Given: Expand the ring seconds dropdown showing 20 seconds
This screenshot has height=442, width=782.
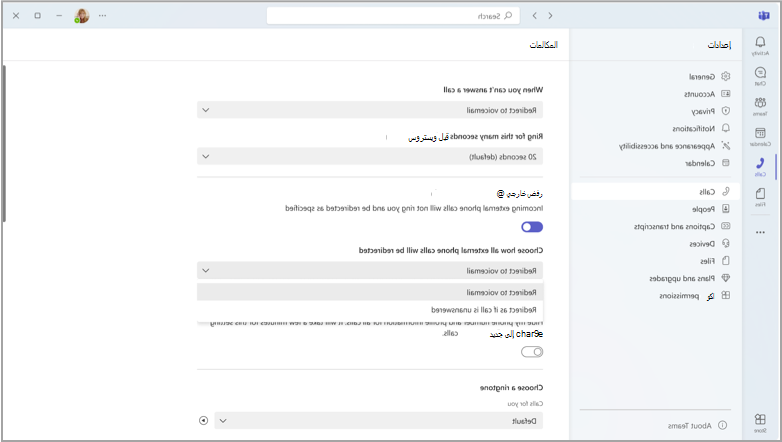Looking at the screenshot, I should click(x=370, y=157).
